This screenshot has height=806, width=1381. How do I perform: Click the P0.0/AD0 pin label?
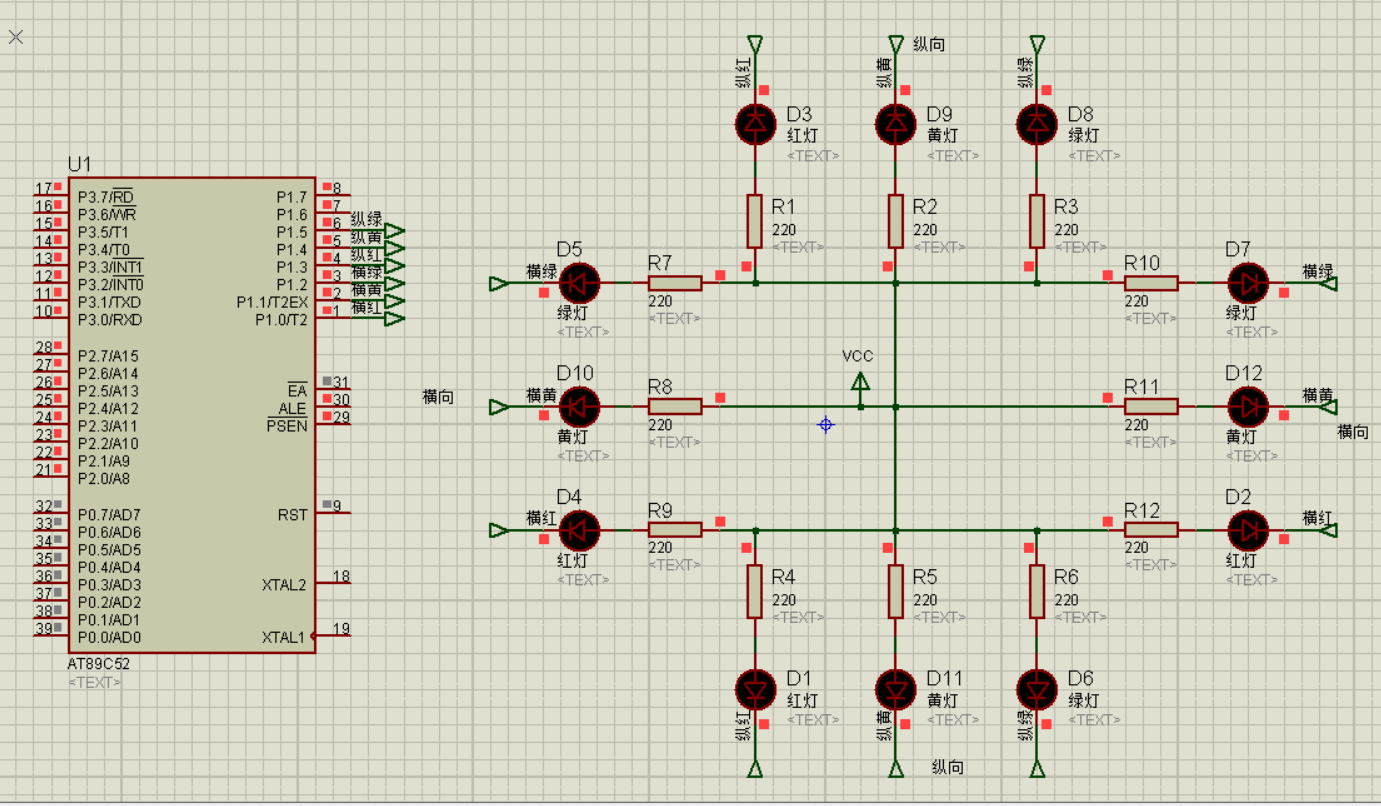click(109, 637)
